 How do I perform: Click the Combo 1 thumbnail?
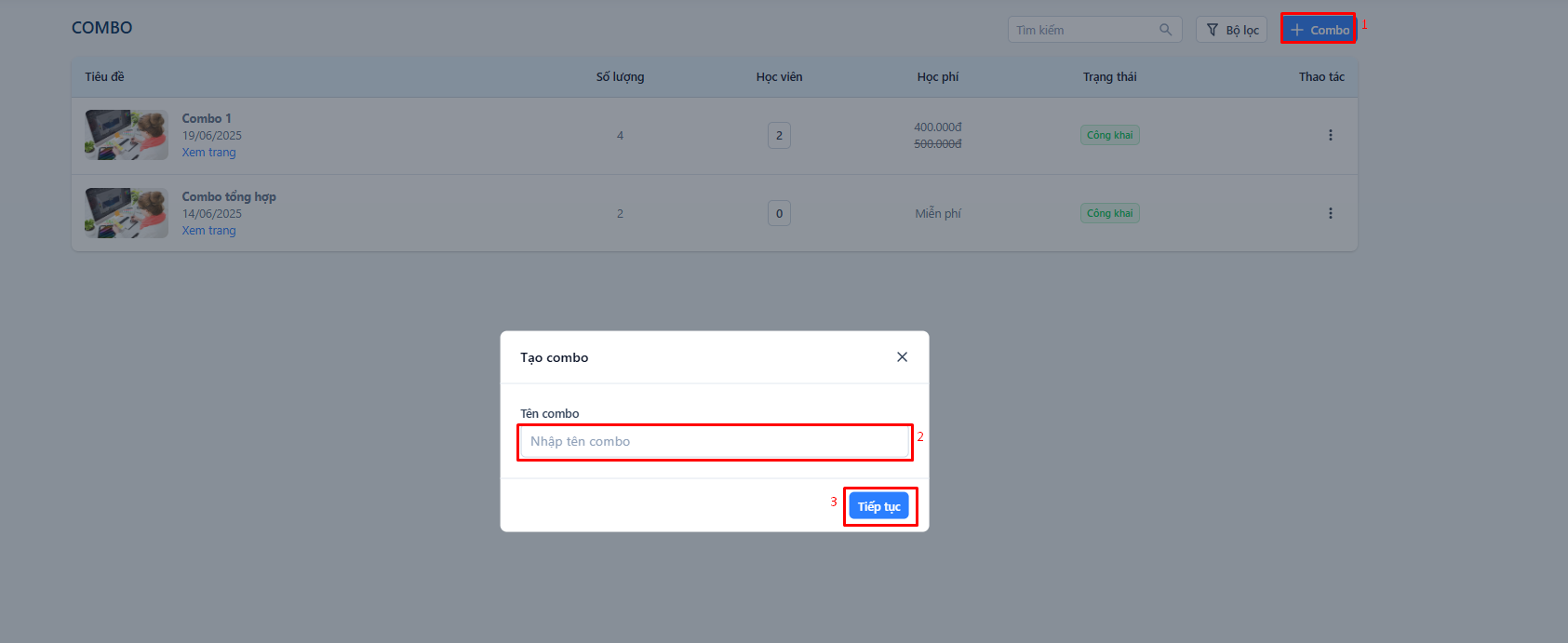(x=127, y=135)
